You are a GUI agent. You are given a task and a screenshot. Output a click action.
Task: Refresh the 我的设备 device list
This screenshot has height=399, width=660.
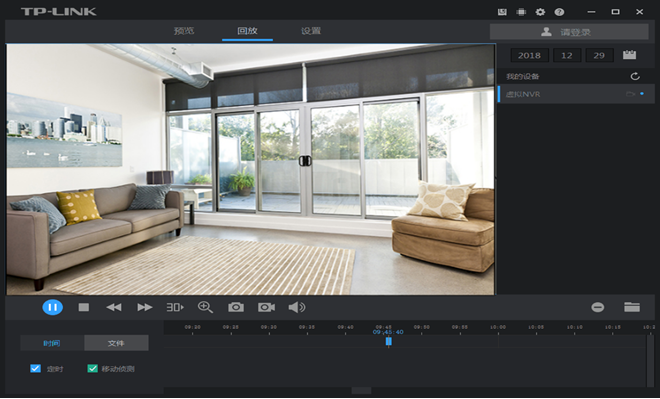point(635,76)
